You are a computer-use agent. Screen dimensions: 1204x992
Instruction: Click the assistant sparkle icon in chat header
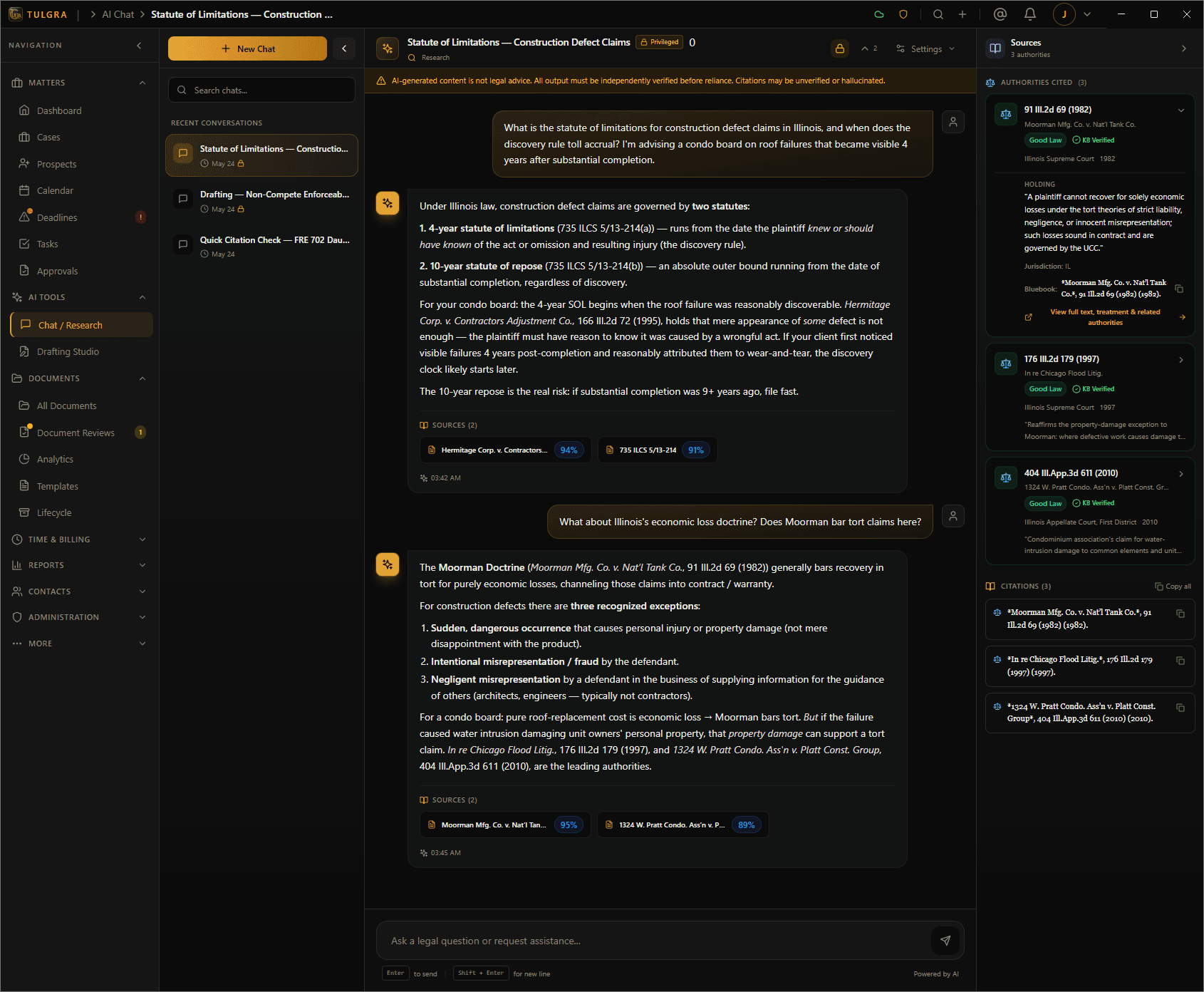click(388, 48)
